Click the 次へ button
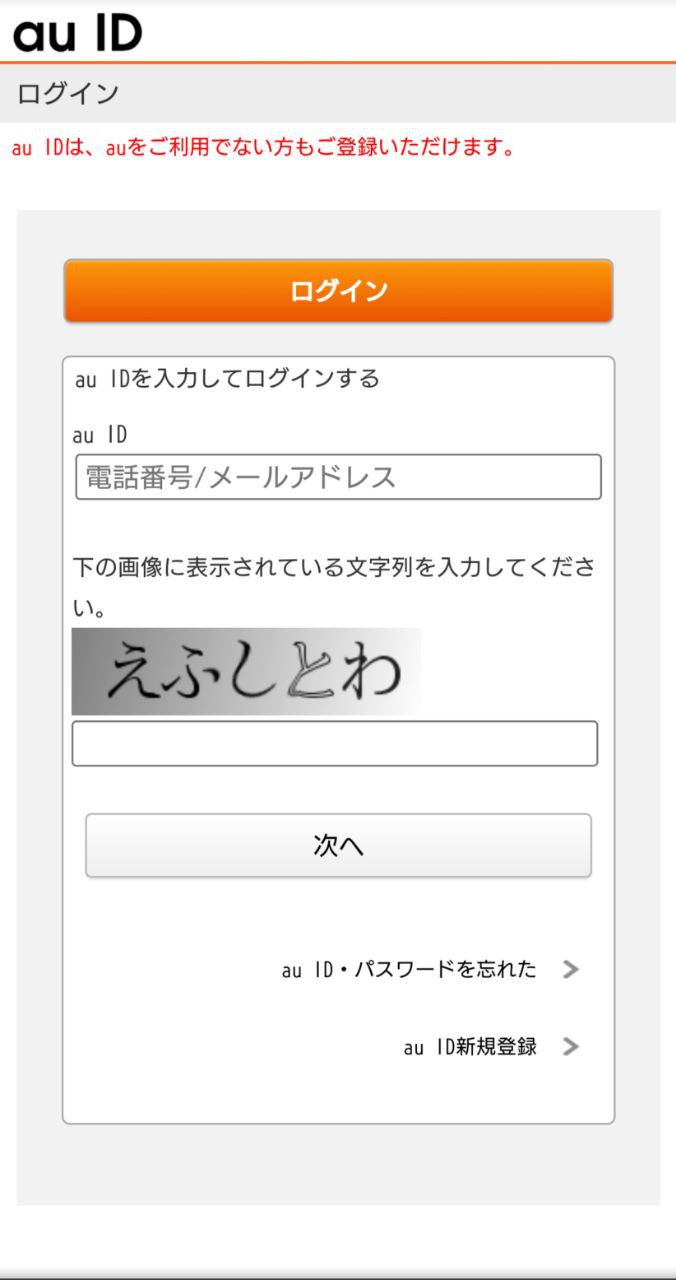The image size is (676, 1280). (x=338, y=846)
